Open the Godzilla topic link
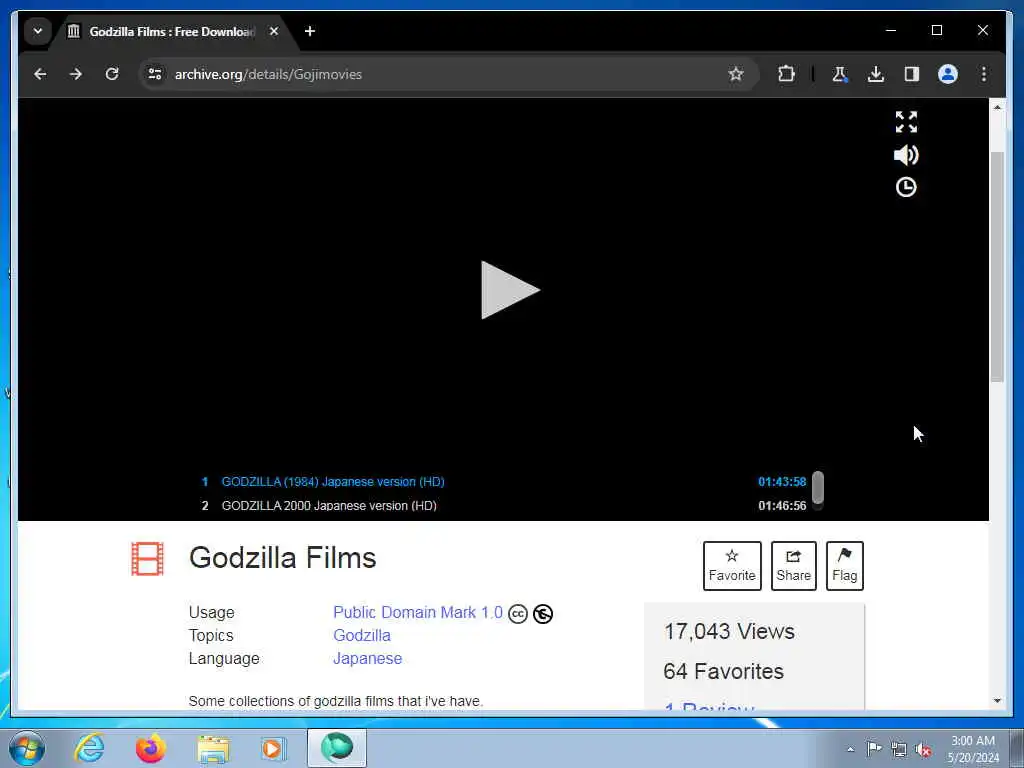Viewport: 1024px width, 768px height. click(362, 635)
